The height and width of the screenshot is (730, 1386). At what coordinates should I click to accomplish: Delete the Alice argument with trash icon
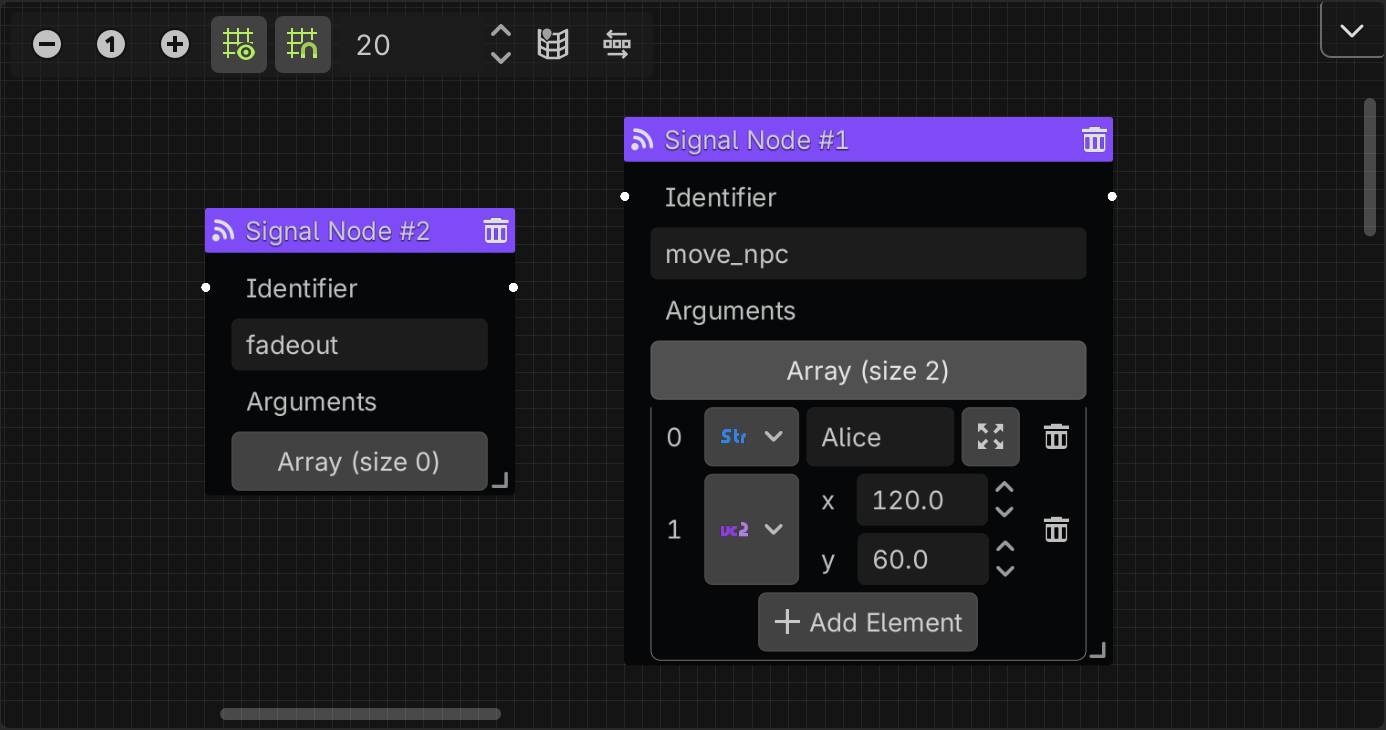pyautogui.click(x=1055, y=436)
